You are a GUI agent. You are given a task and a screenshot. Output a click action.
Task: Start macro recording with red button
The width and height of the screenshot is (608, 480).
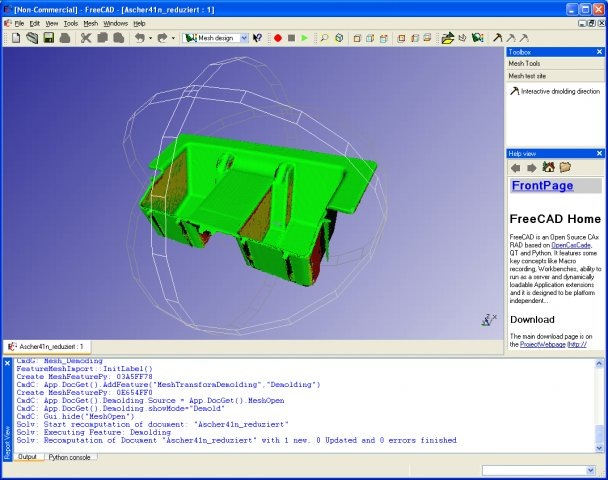[278, 38]
